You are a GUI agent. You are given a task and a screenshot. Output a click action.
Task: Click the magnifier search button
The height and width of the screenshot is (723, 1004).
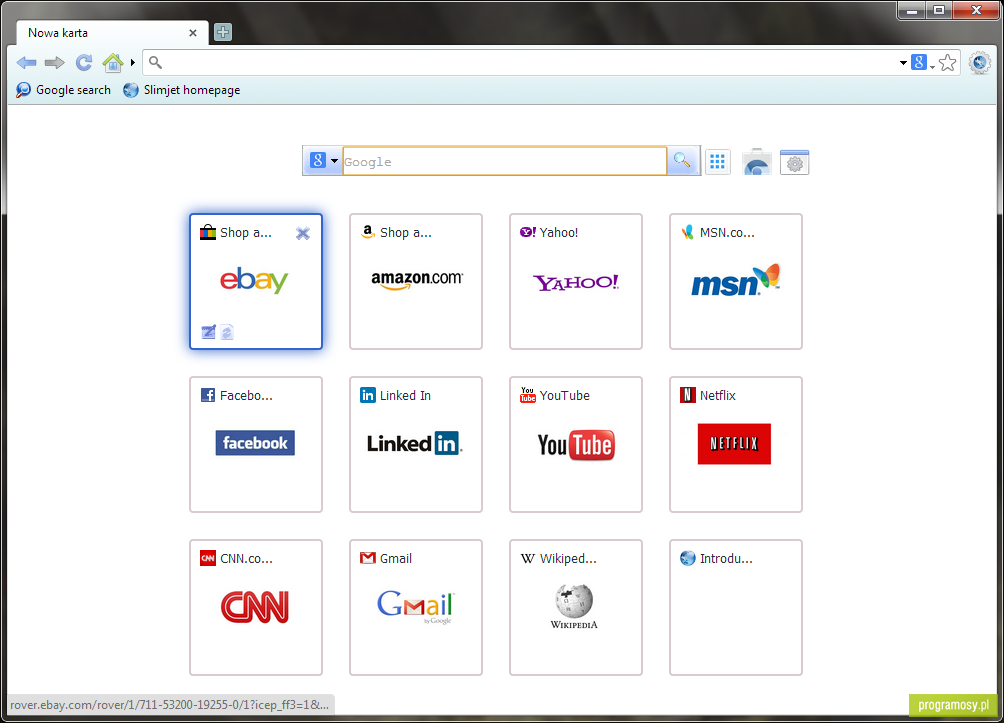coord(683,161)
